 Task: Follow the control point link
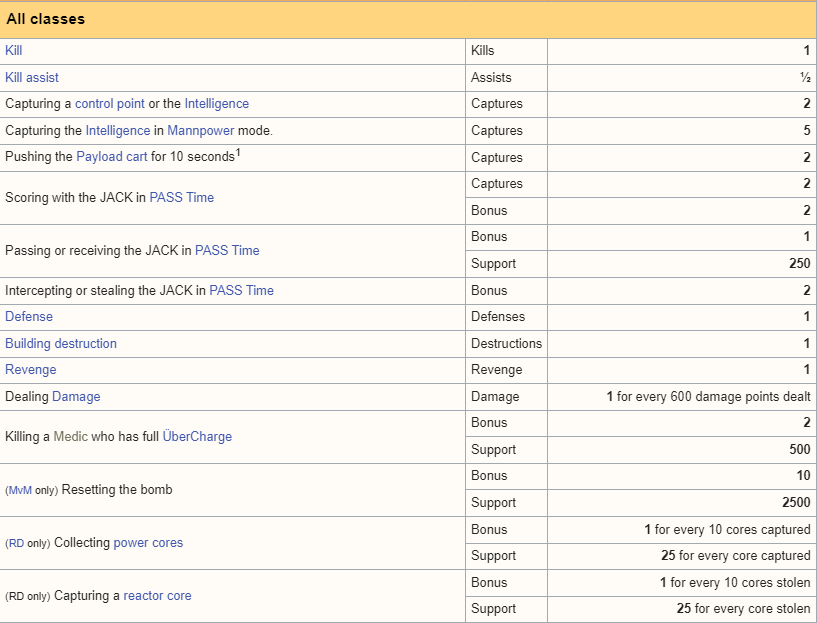[x=110, y=104]
